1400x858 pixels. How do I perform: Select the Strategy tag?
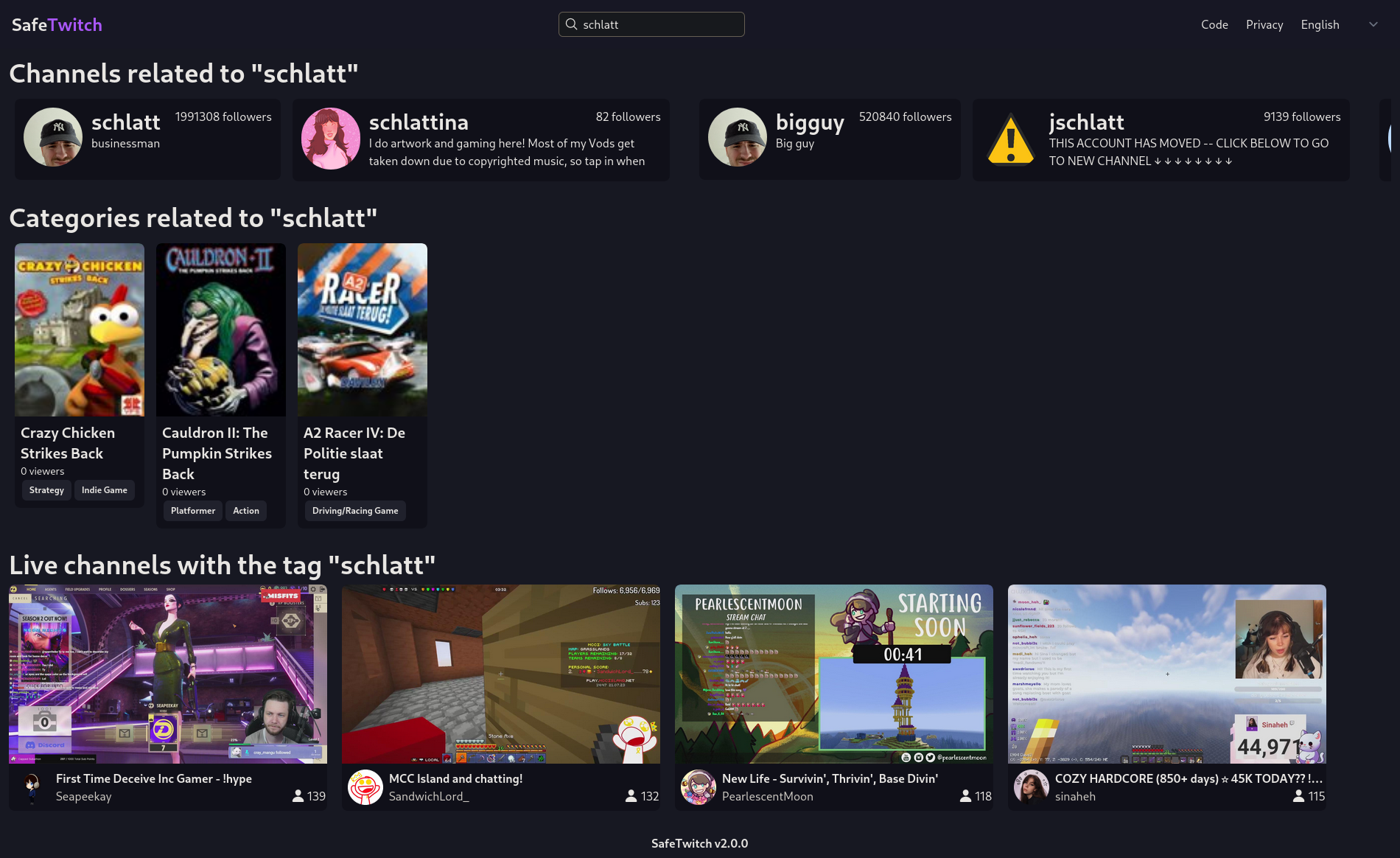point(46,490)
